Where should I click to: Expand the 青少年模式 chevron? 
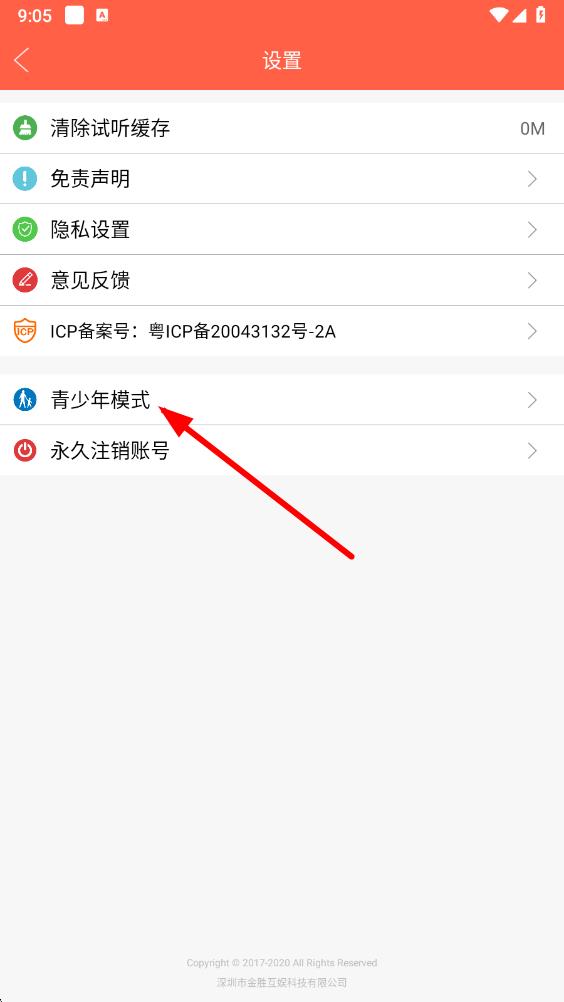[x=532, y=400]
